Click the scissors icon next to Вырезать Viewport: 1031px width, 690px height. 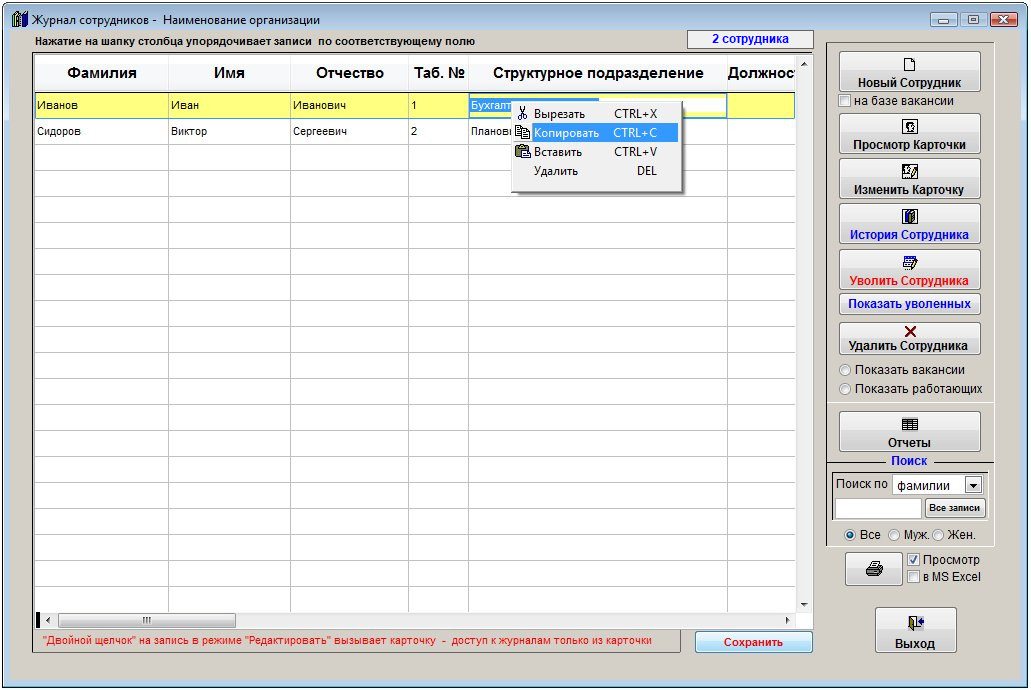point(523,113)
